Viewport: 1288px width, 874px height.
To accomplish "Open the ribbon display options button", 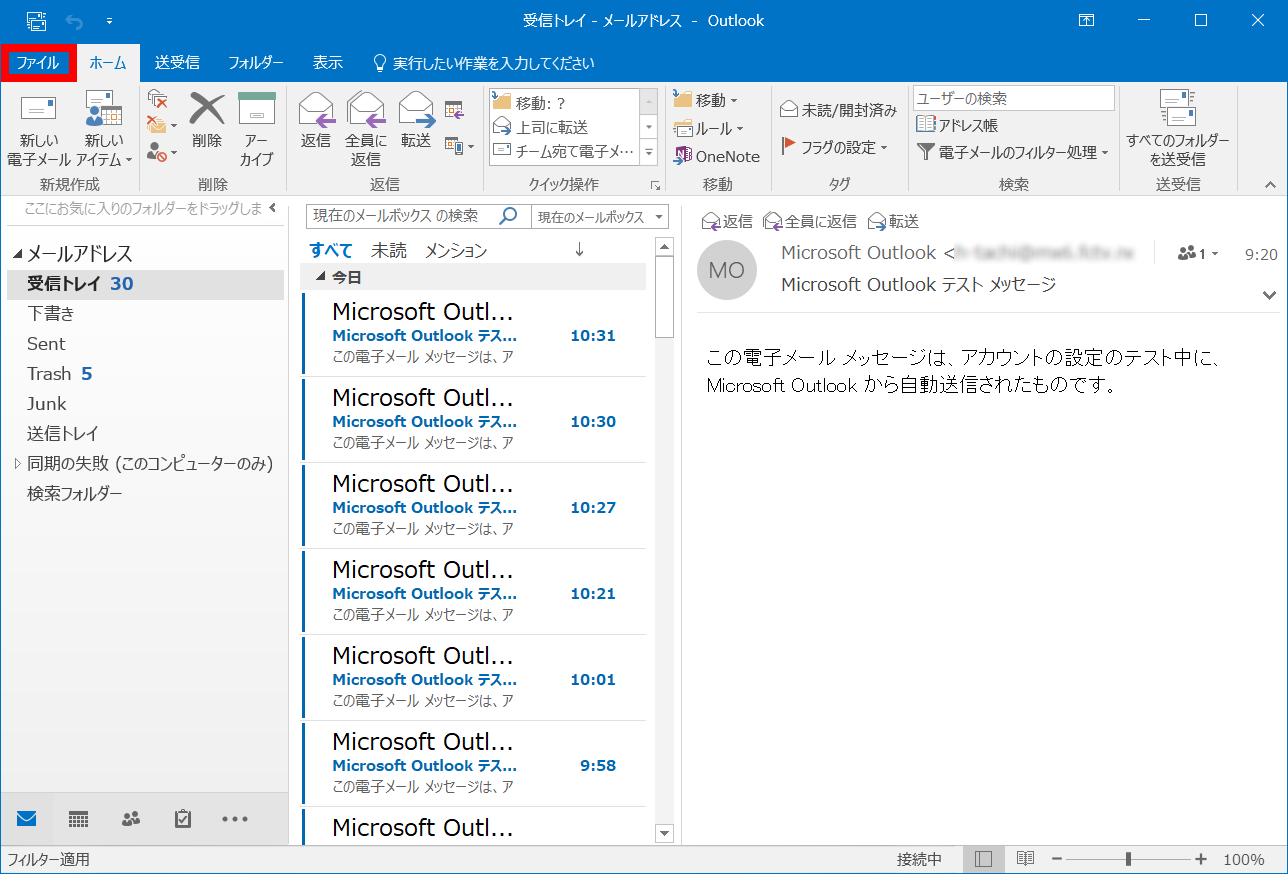I will (x=1086, y=20).
